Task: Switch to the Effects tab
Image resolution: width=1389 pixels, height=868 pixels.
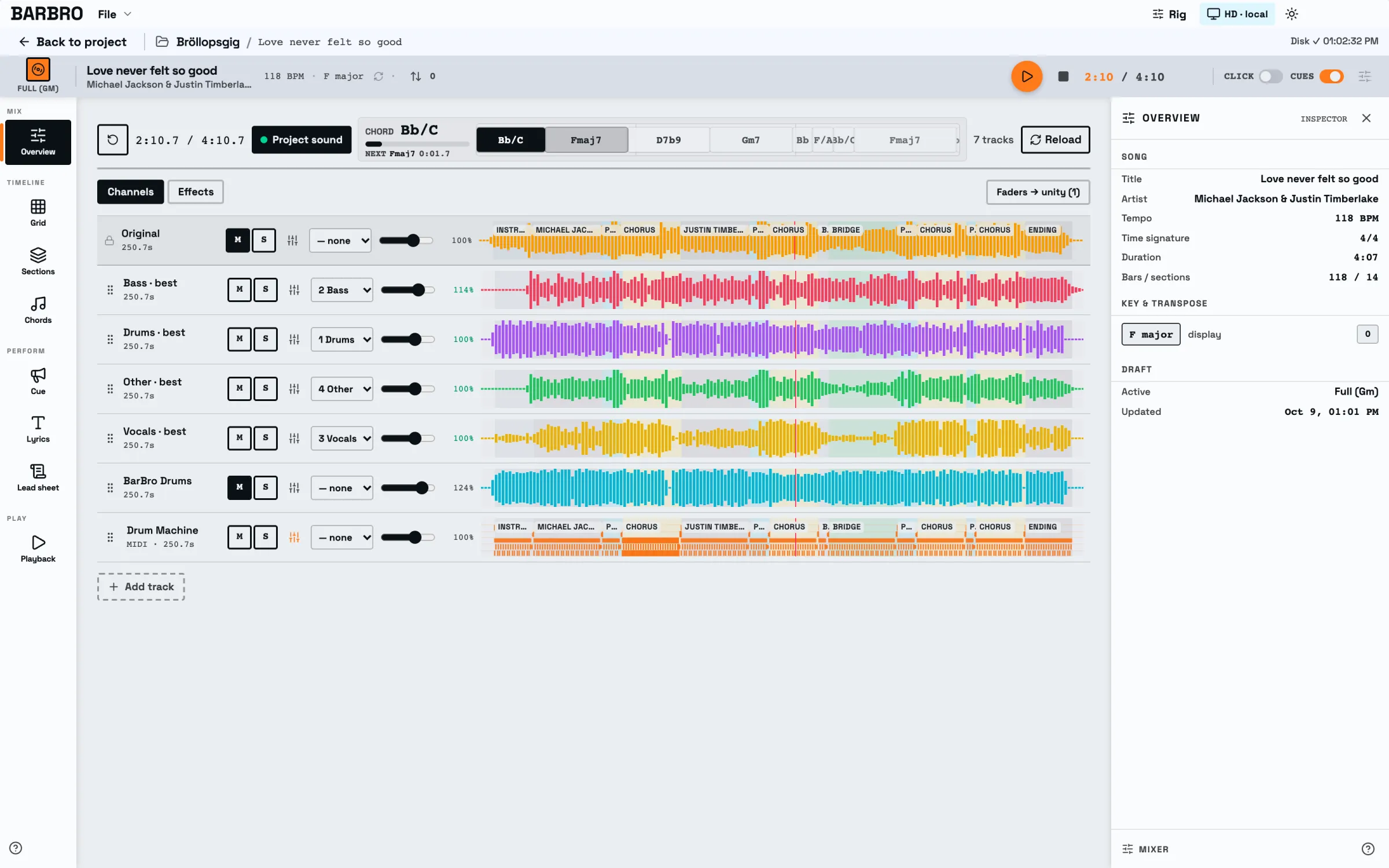Action: tap(196, 192)
